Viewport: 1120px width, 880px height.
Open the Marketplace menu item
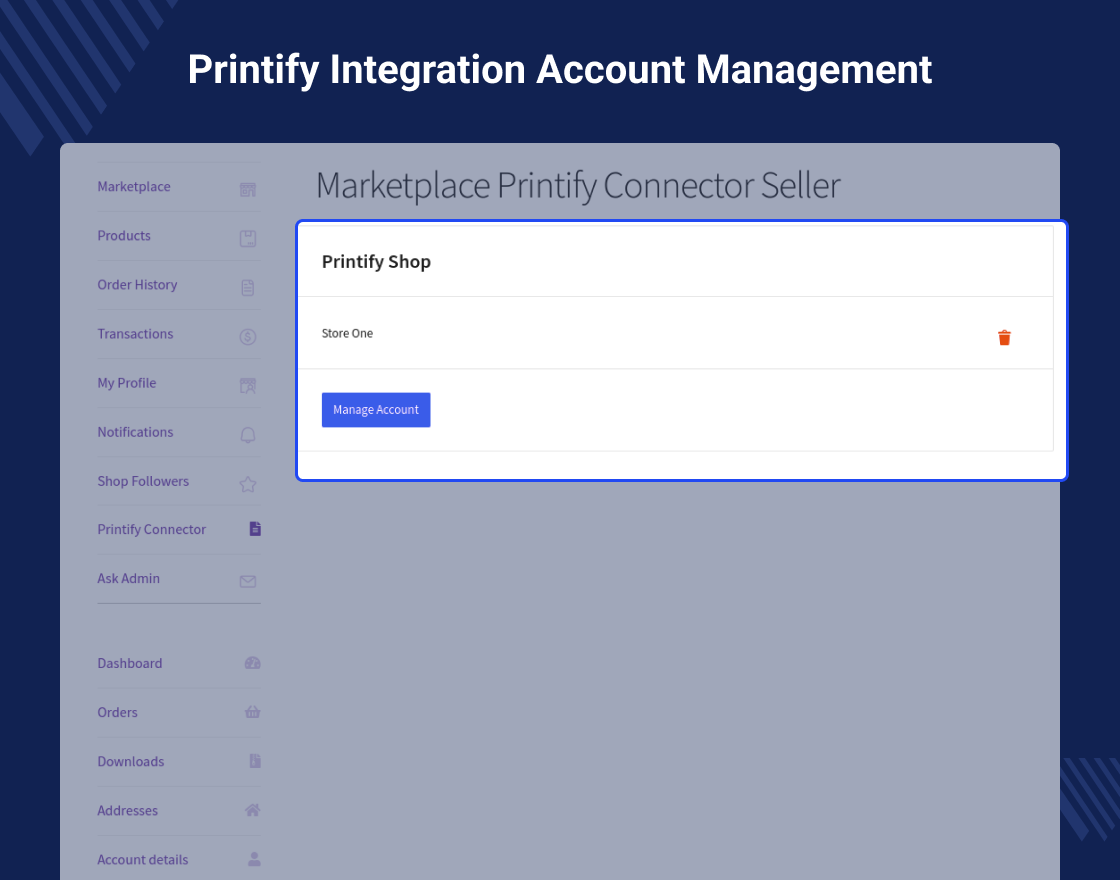tap(134, 187)
